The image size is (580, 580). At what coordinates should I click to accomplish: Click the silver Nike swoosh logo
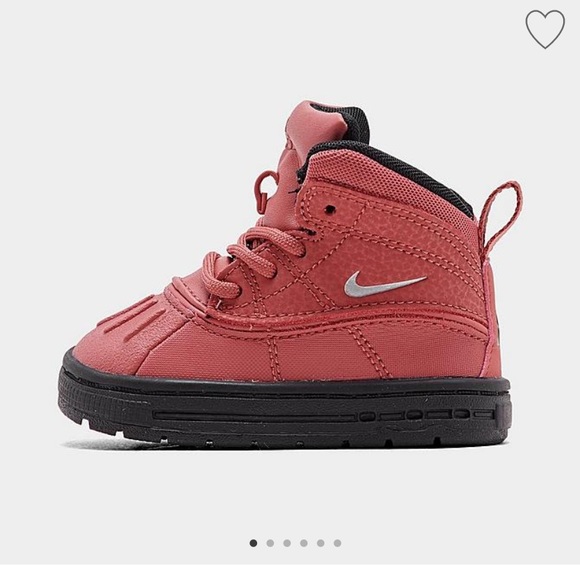coord(384,284)
